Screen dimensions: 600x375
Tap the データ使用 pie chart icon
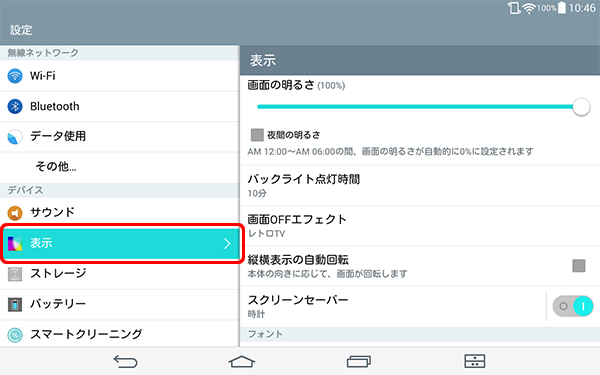pos(15,137)
